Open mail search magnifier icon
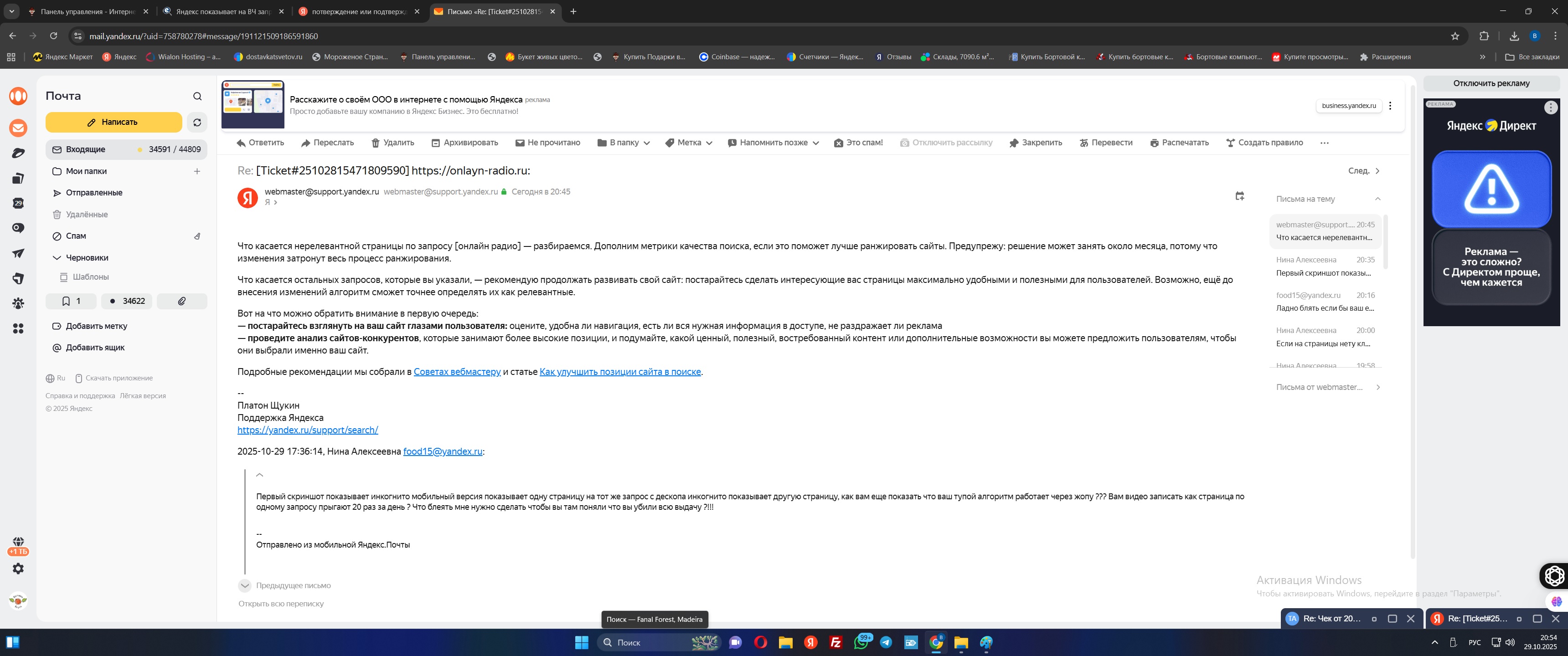The image size is (1568, 656). [x=197, y=96]
